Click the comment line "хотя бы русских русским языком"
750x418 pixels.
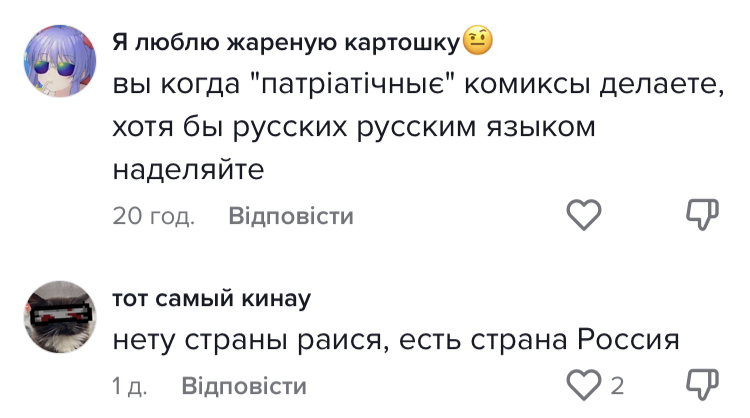[x=353, y=128]
